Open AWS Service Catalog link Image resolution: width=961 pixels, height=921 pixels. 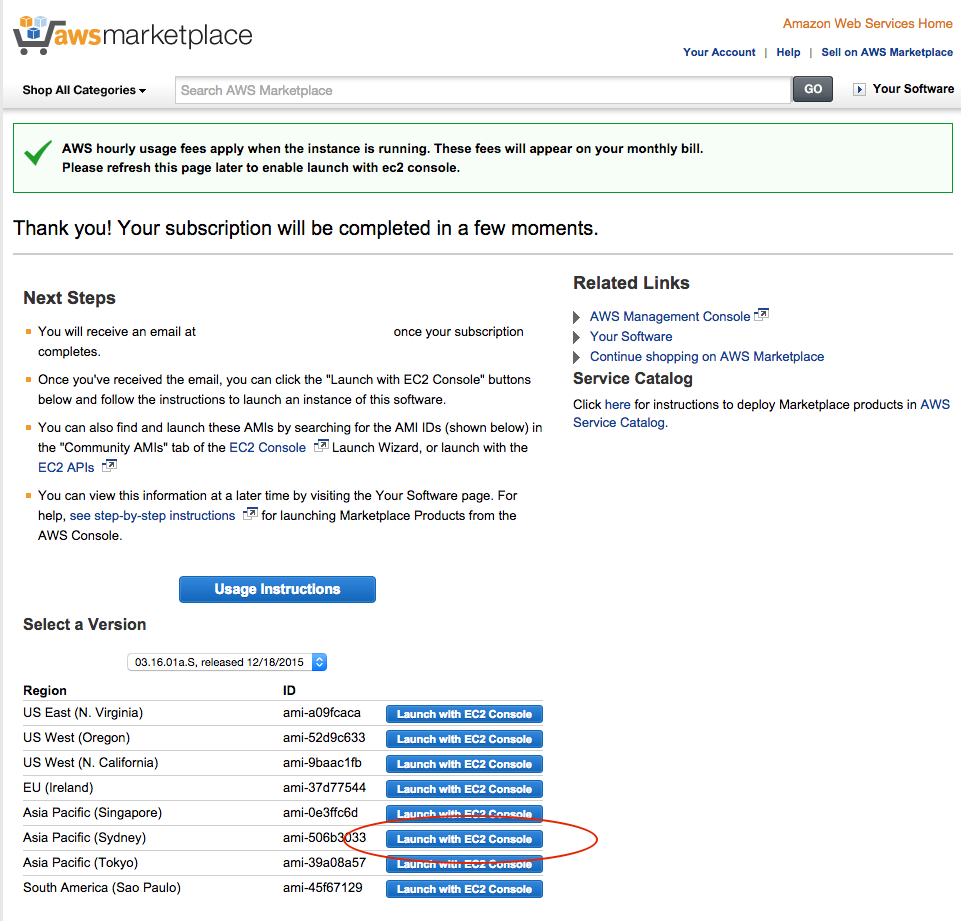click(x=761, y=414)
